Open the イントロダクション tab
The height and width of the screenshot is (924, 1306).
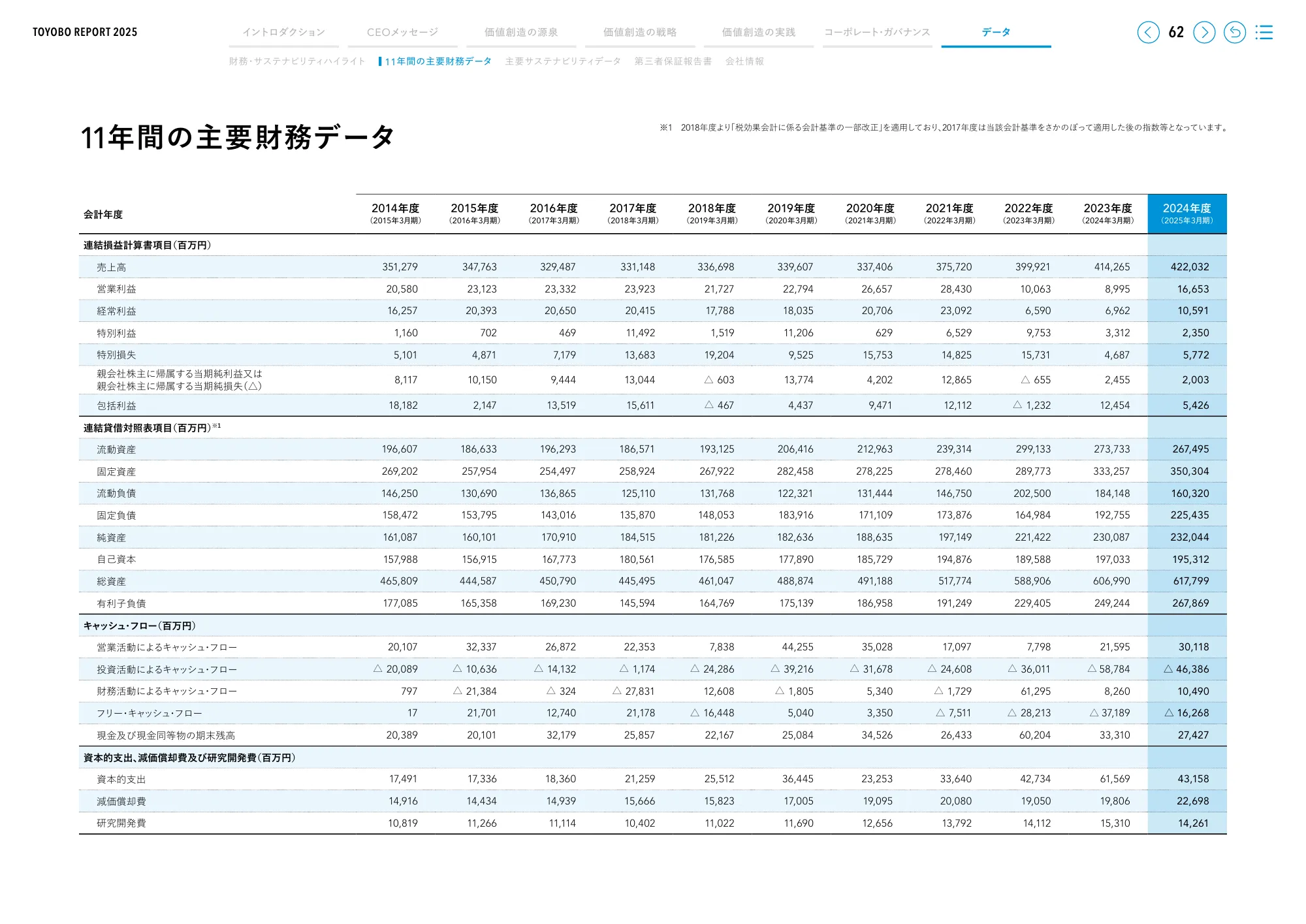(283, 32)
